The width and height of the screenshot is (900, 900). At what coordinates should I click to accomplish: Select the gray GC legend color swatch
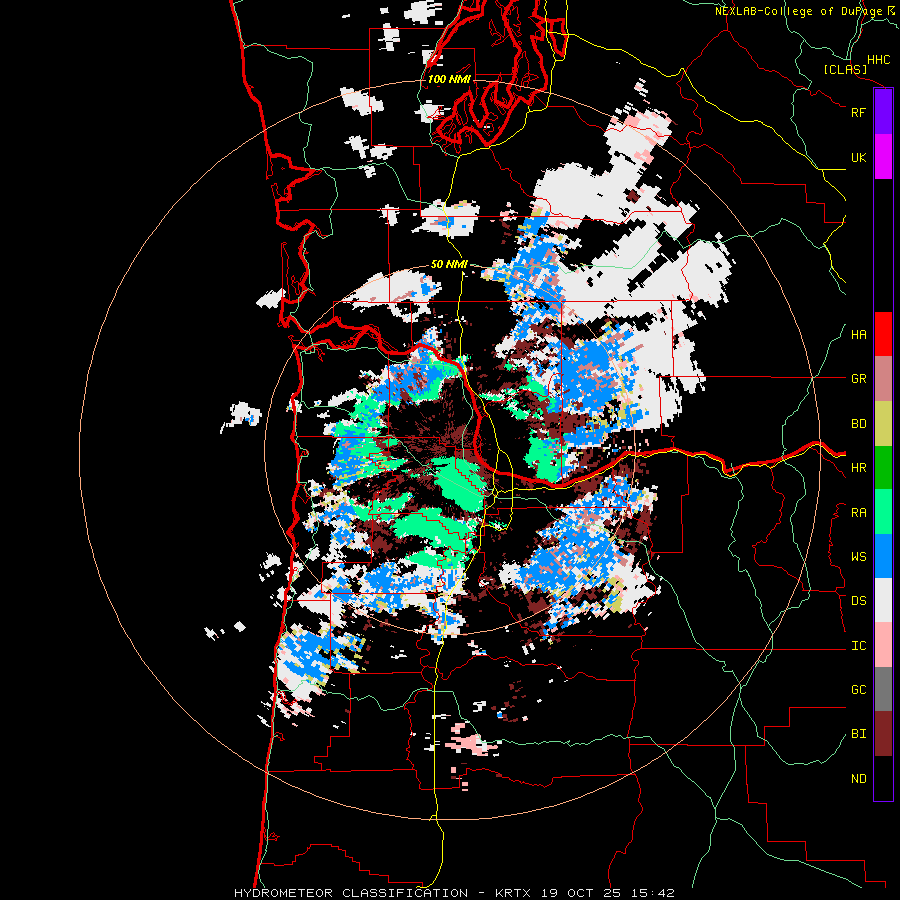click(x=883, y=689)
